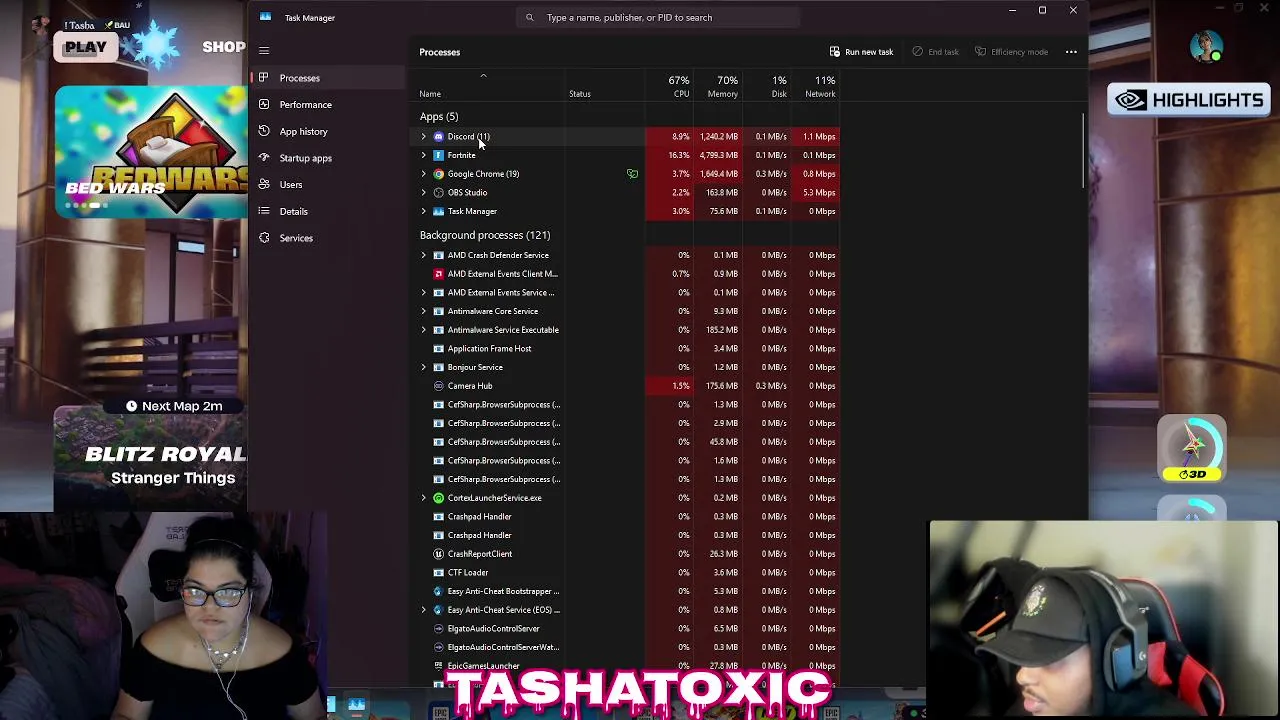Click the Task Manager process icon in Apps
This screenshot has width=1280, height=720.
(x=438, y=211)
